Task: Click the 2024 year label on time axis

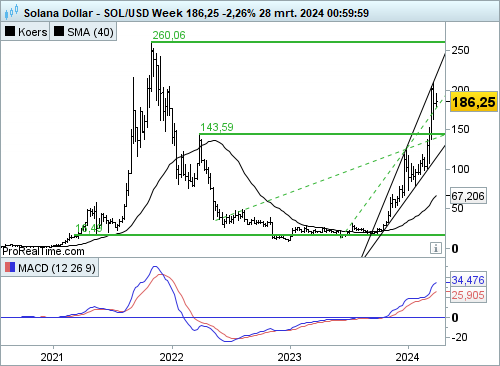Action: [x=407, y=357]
